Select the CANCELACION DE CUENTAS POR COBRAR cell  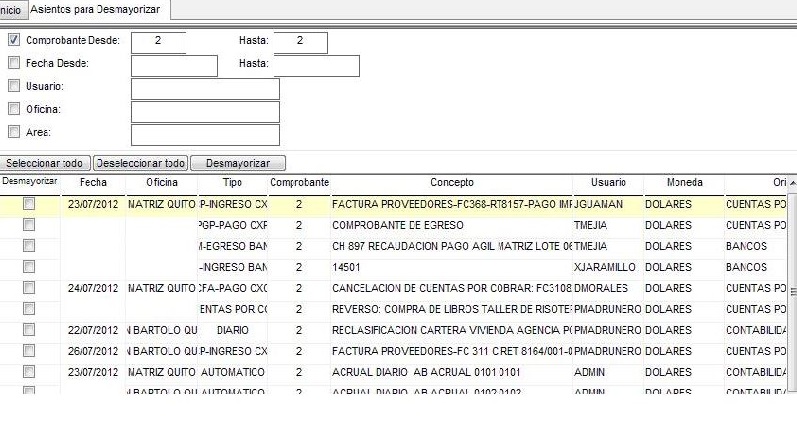(x=451, y=288)
